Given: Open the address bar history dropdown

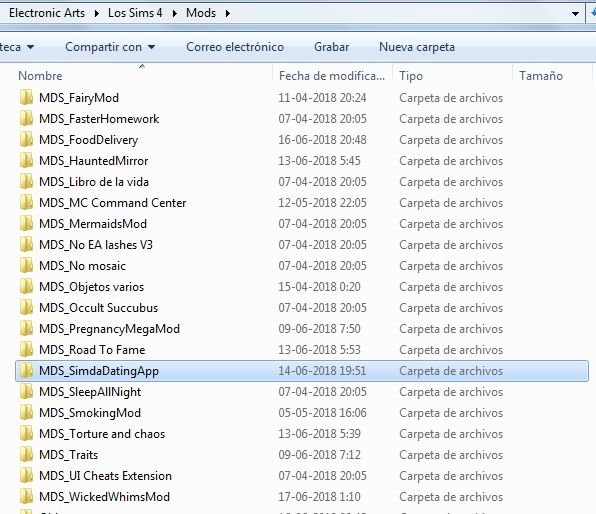Looking at the screenshot, I should [x=575, y=14].
